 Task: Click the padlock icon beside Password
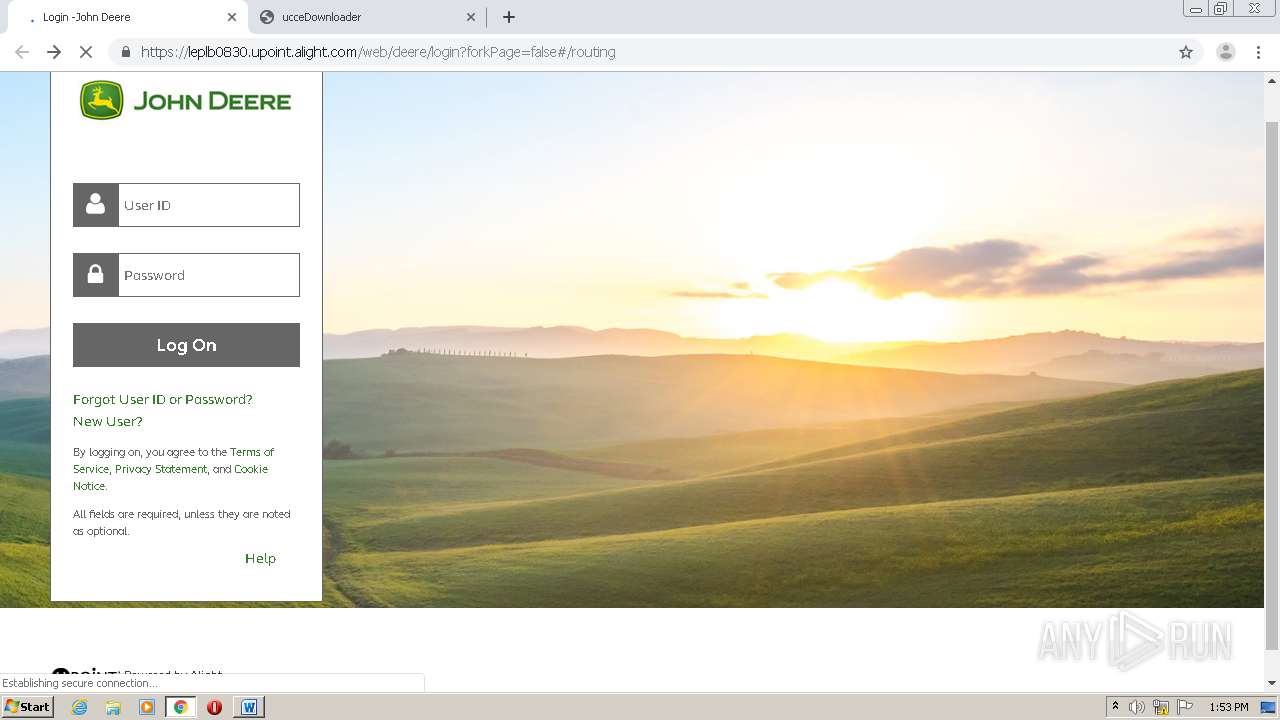[96, 275]
